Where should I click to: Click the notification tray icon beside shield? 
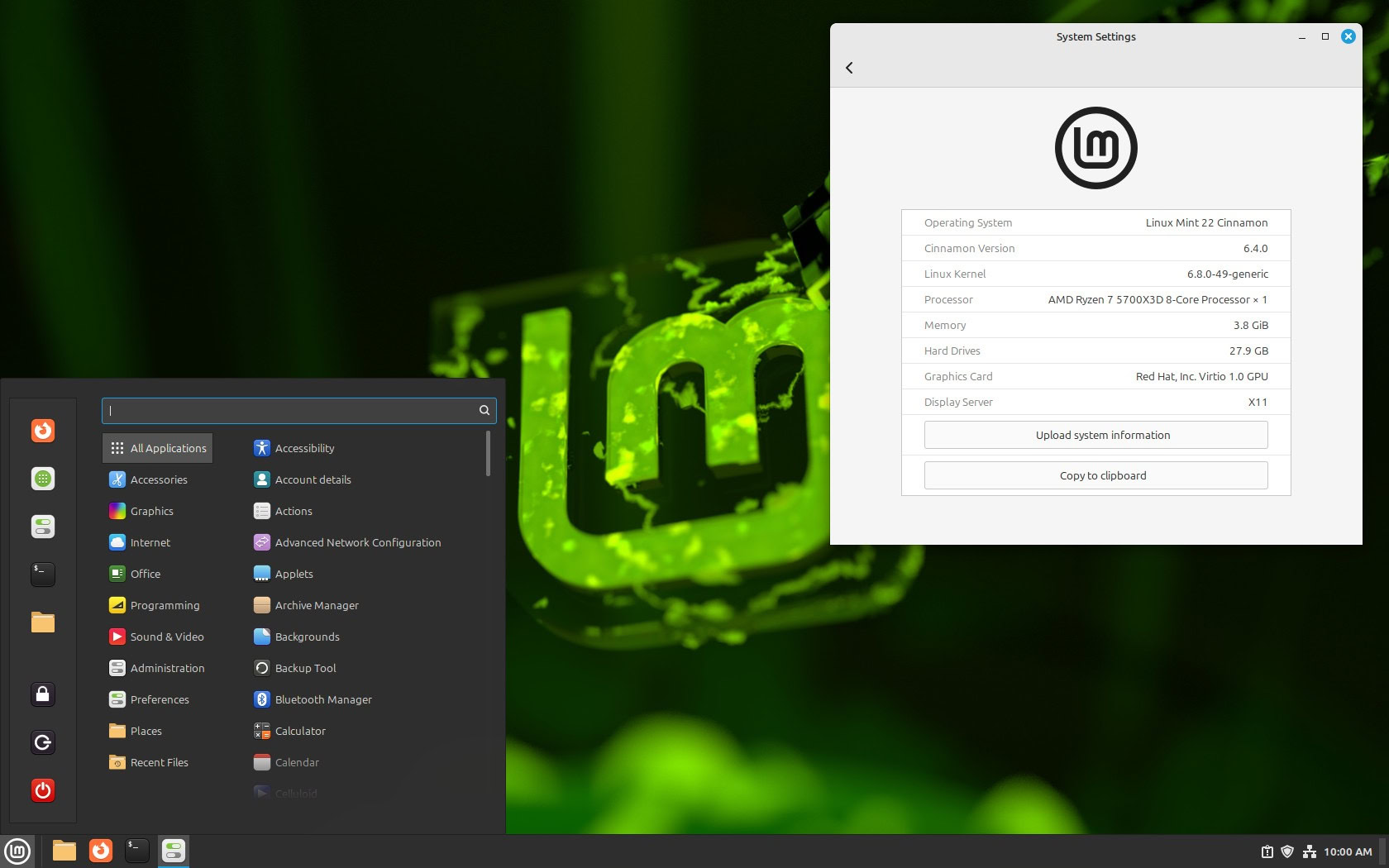pos(1267,851)
